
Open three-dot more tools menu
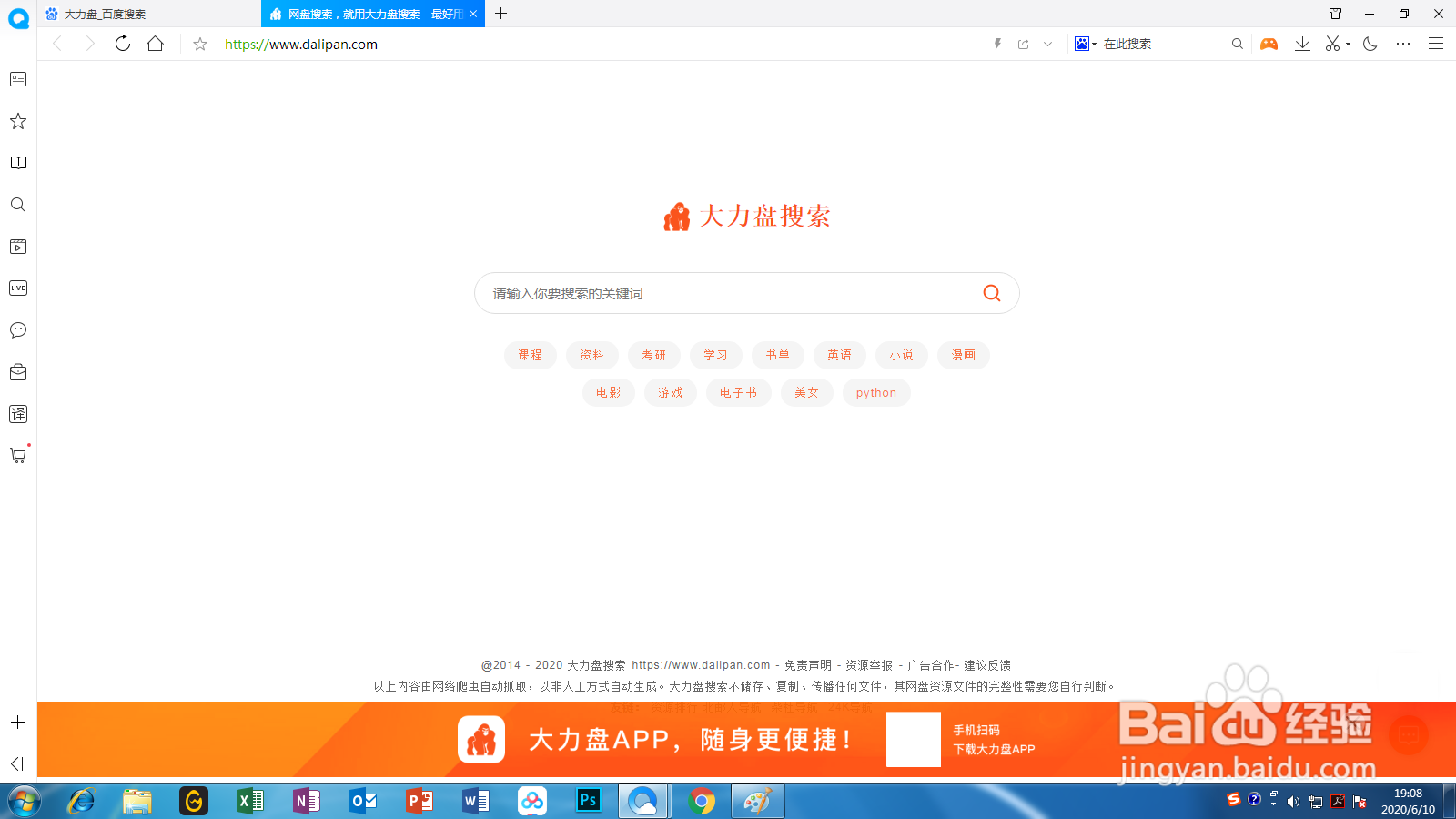[x=1403, y=44]
